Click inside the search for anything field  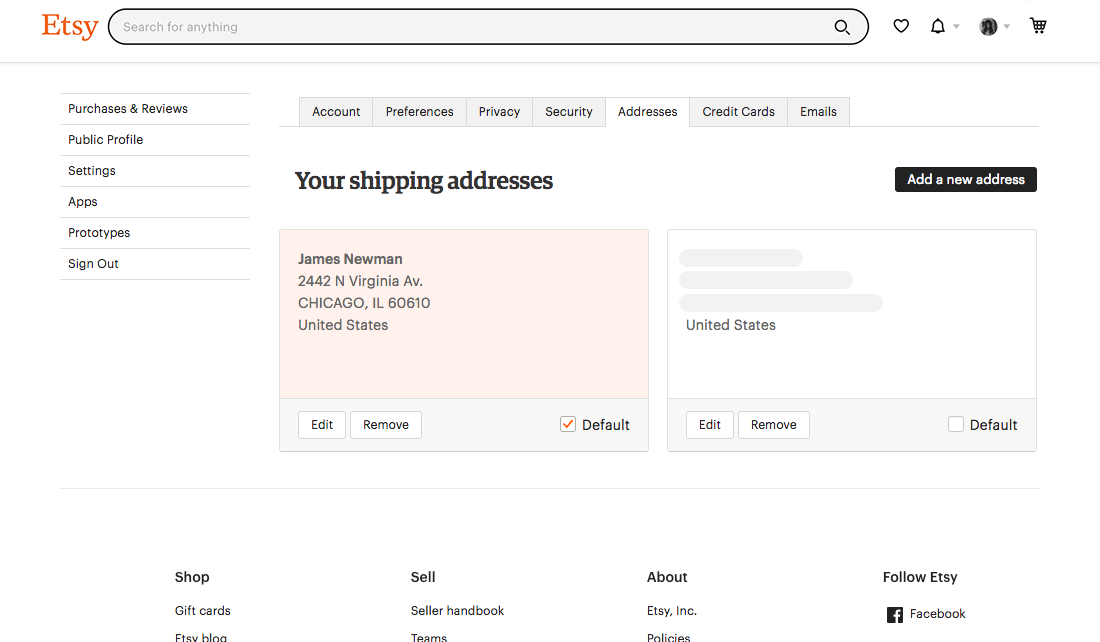tap(450, 26)
